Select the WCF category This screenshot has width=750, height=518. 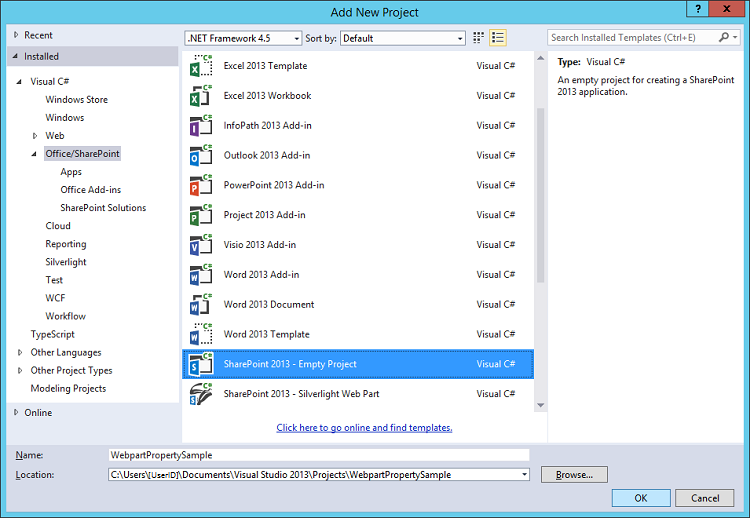[x=55, y=298]
